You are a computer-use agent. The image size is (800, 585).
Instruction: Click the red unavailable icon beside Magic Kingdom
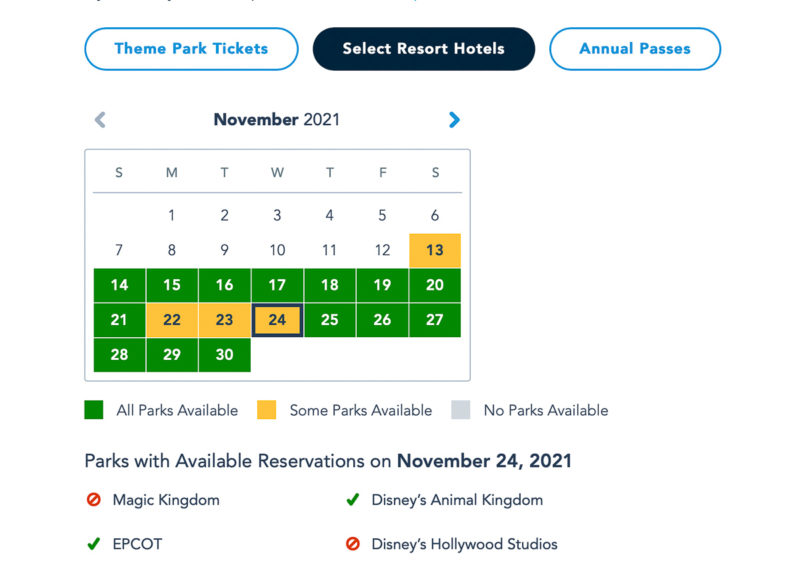tap(94, 499)
